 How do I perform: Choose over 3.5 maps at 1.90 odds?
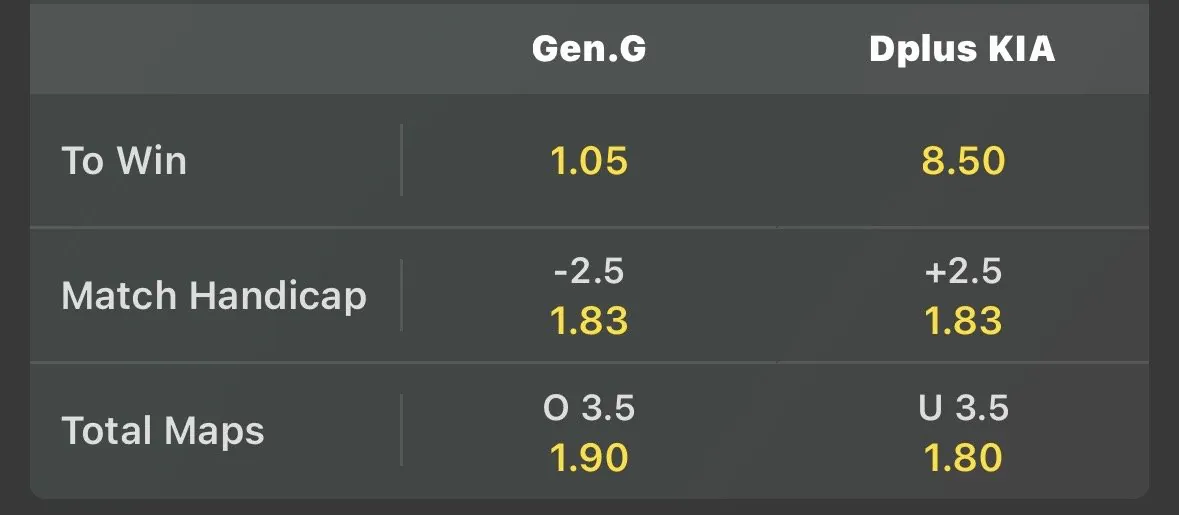(589, 457)
